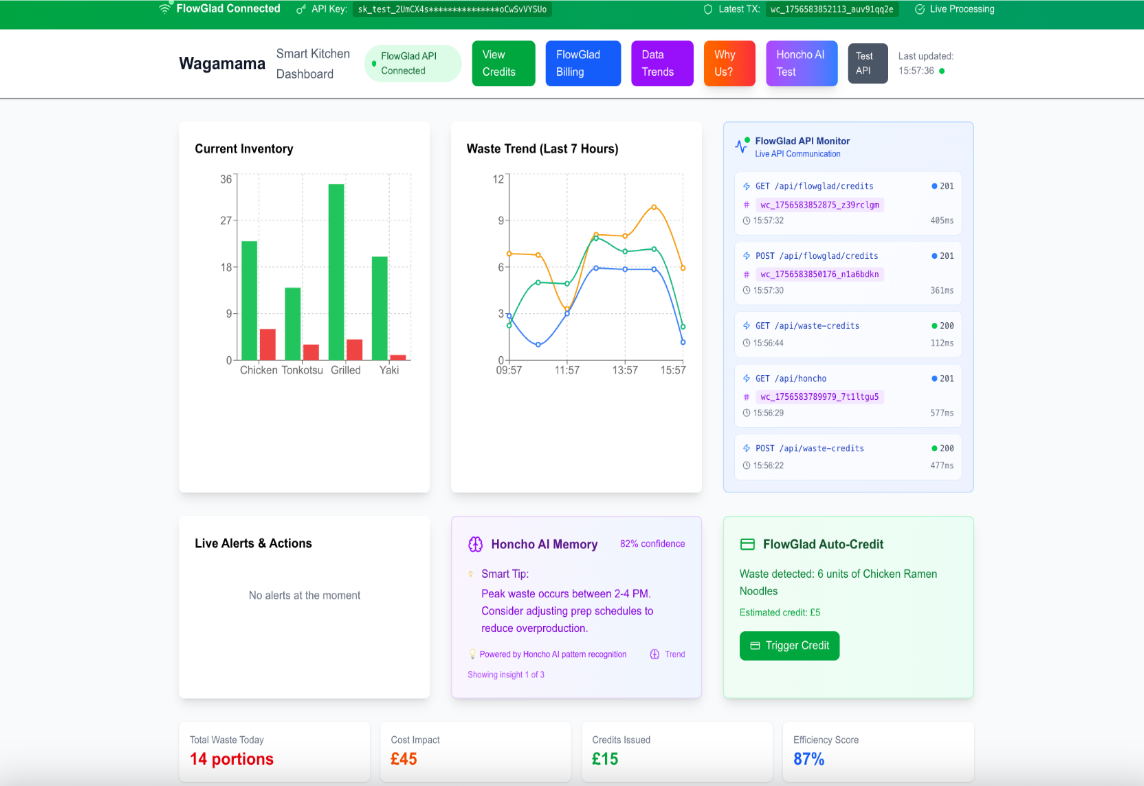Screen dimensions: 1144x786
Task: Launch the Honcho AI Test
Action: coord(801,63)
